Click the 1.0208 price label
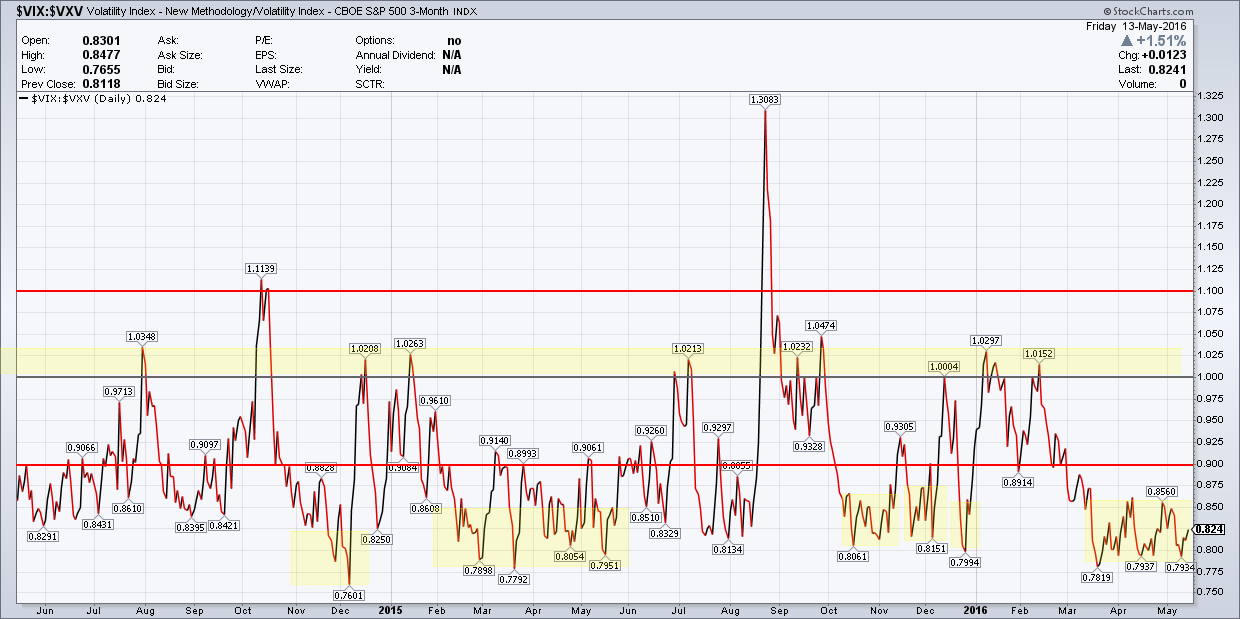 tap(364, 348)
